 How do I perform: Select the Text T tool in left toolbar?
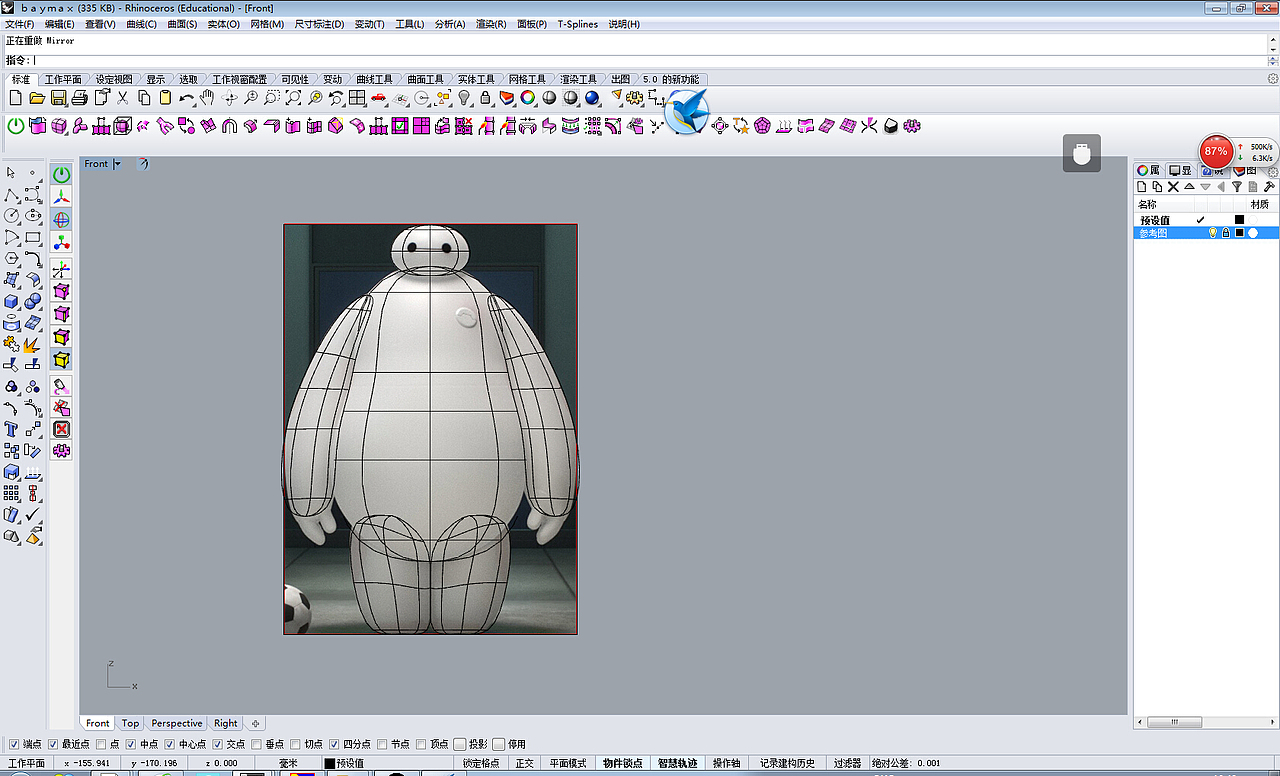point(11,430)
